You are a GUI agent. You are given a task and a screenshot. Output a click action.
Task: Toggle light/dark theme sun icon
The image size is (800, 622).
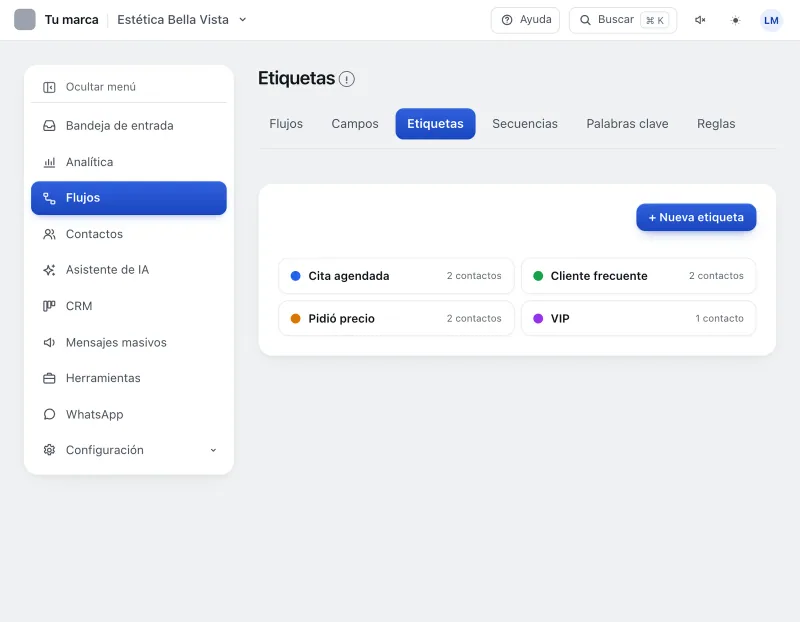point(735,20)
